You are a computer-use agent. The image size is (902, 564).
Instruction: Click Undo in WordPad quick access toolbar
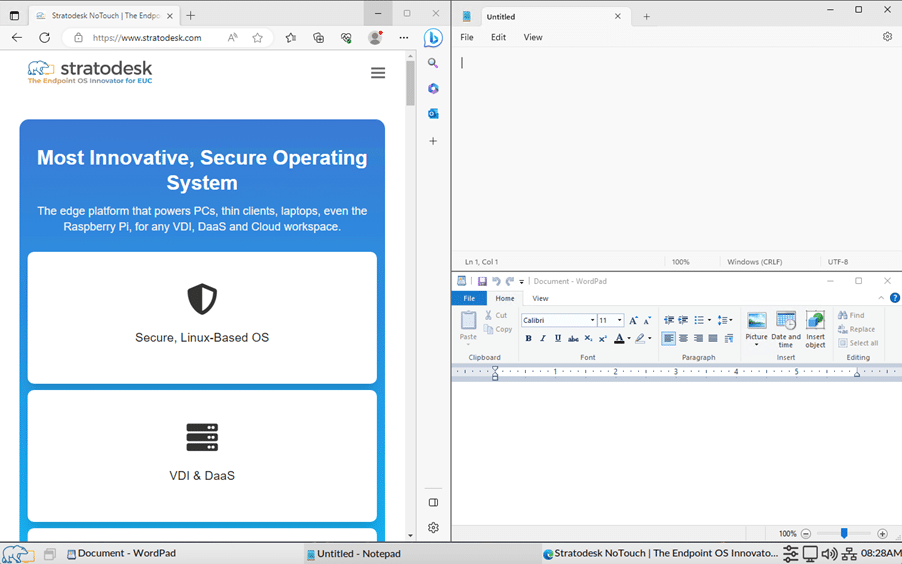click(x=496, y=281)
